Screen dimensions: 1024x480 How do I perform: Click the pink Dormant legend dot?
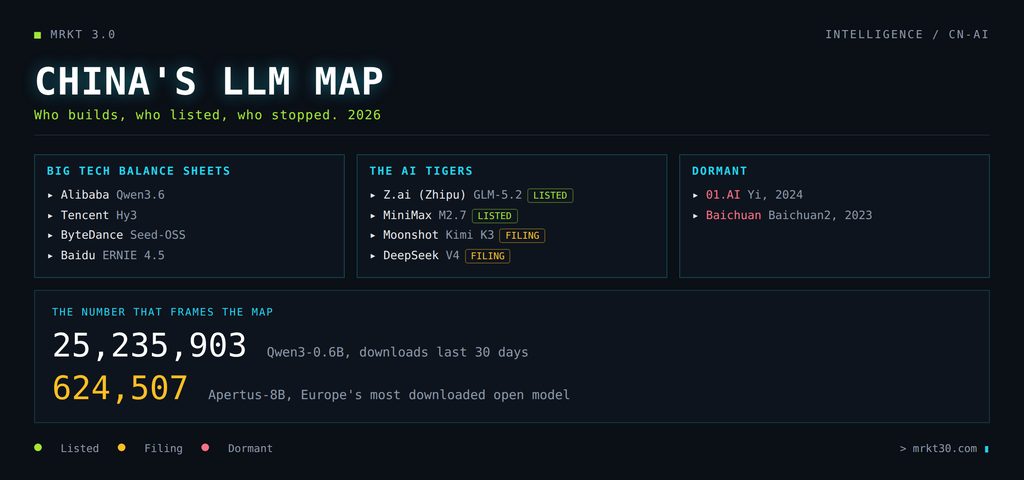pos(205,447)
